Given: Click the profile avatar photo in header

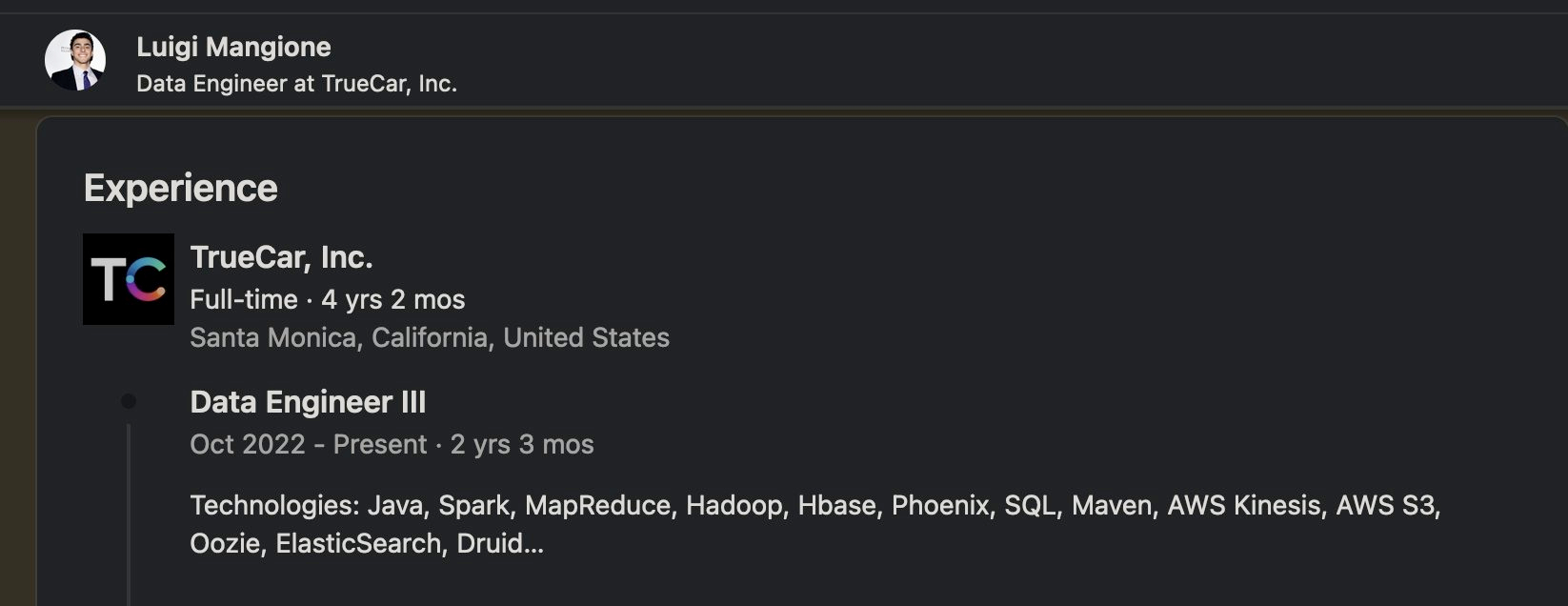Looking at the screenshot, I should (75, 60).
